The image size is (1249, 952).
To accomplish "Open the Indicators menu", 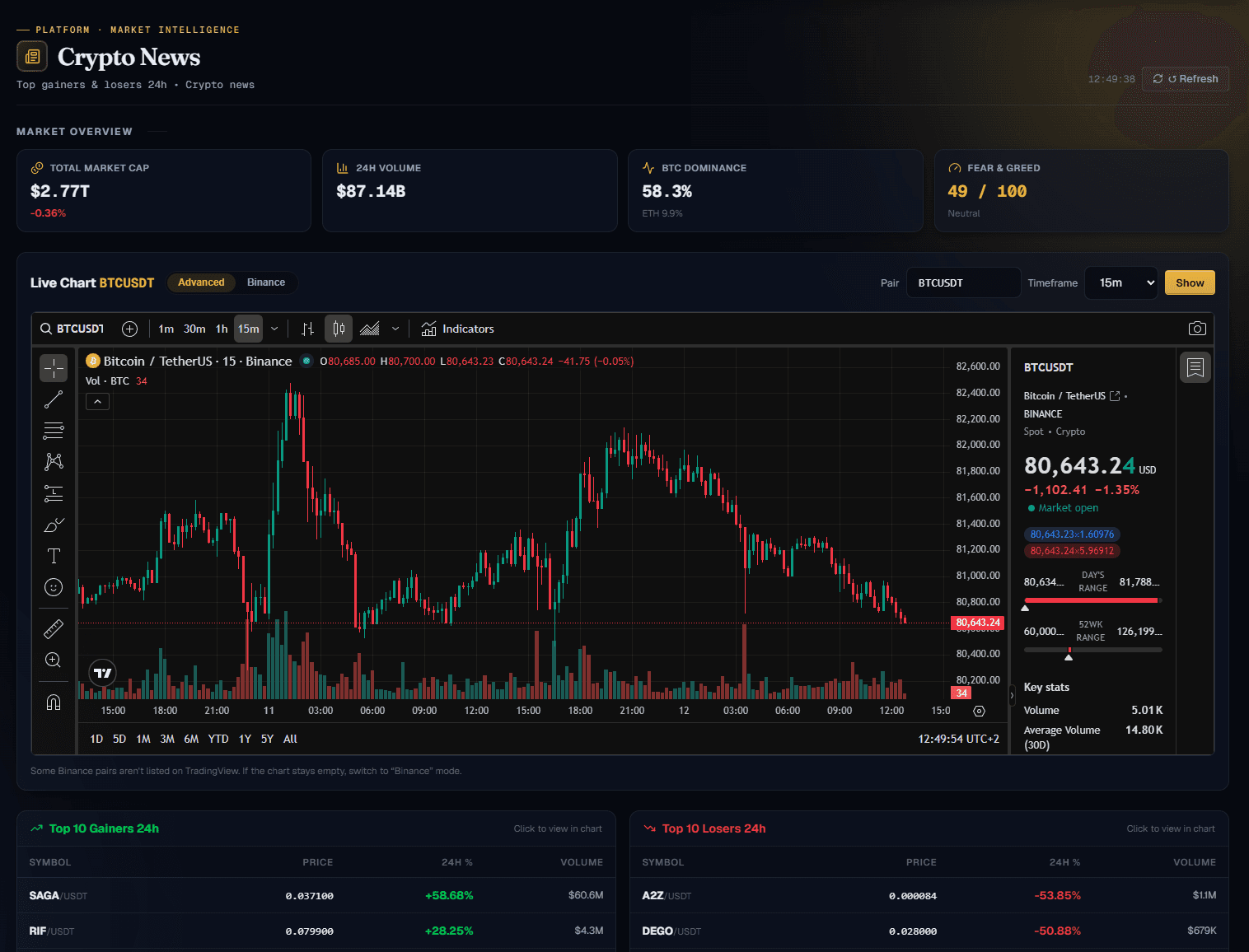I will click(457, 329).
